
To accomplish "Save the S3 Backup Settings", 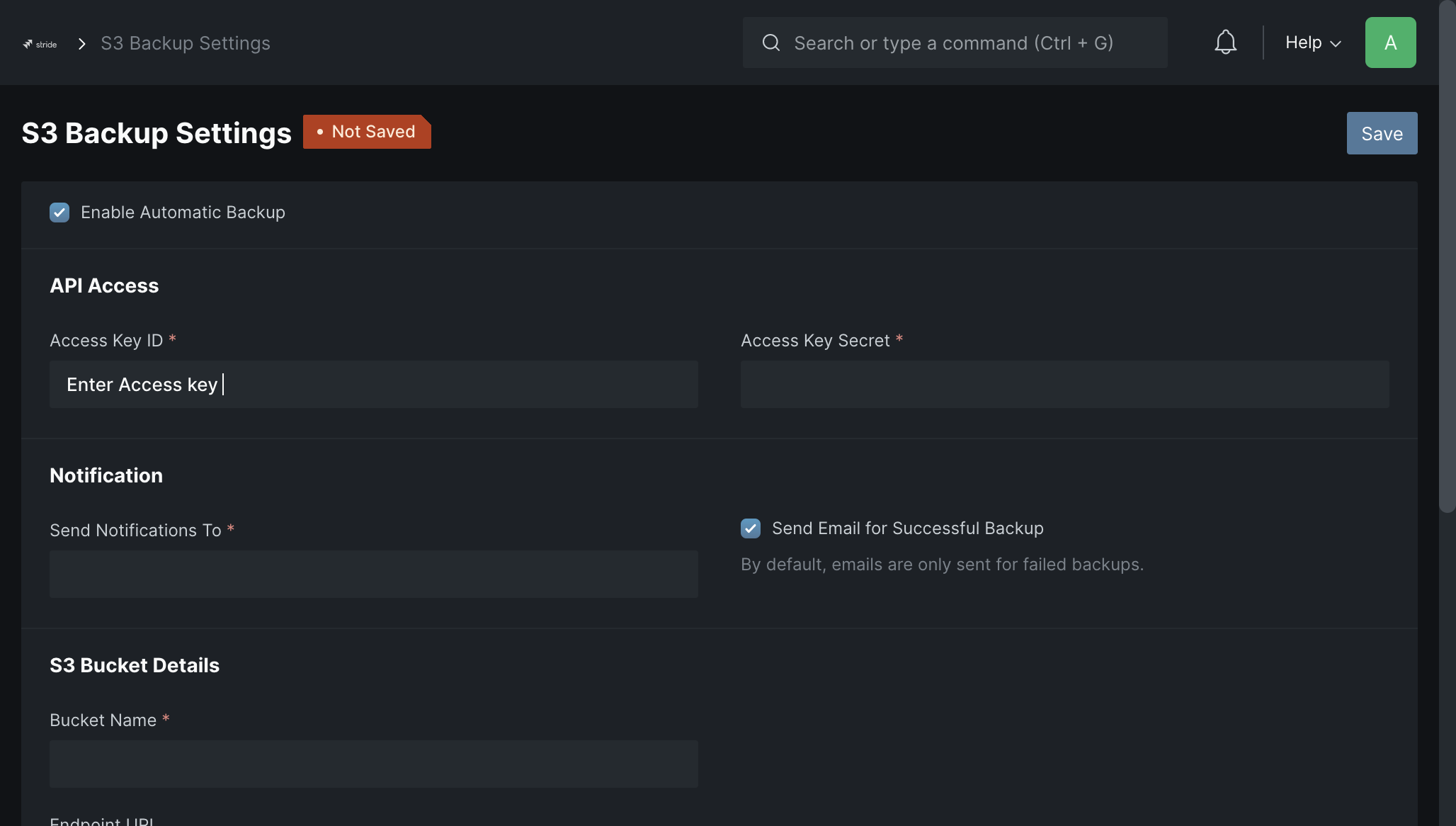I will tap(1382, 133).
